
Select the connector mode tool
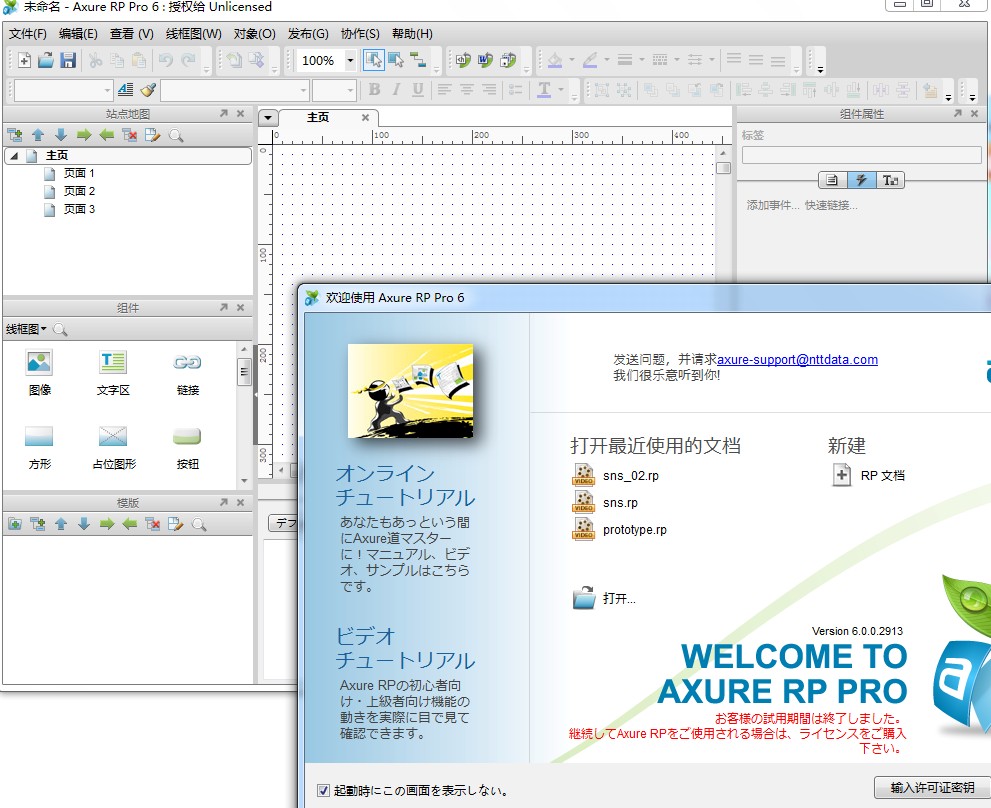418,61
